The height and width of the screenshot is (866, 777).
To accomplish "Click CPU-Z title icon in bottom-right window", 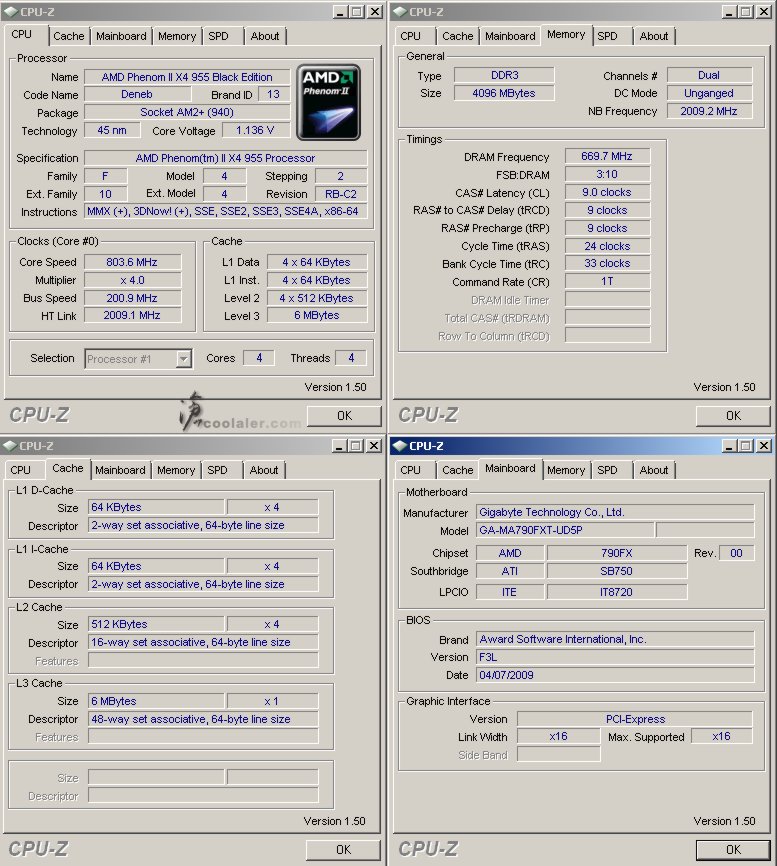I will (400, 446).
